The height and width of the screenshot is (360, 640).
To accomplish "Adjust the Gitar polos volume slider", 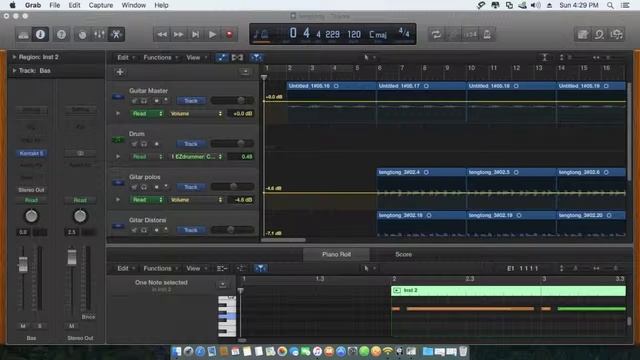I will pyautogui.click(x=232, y=187).
